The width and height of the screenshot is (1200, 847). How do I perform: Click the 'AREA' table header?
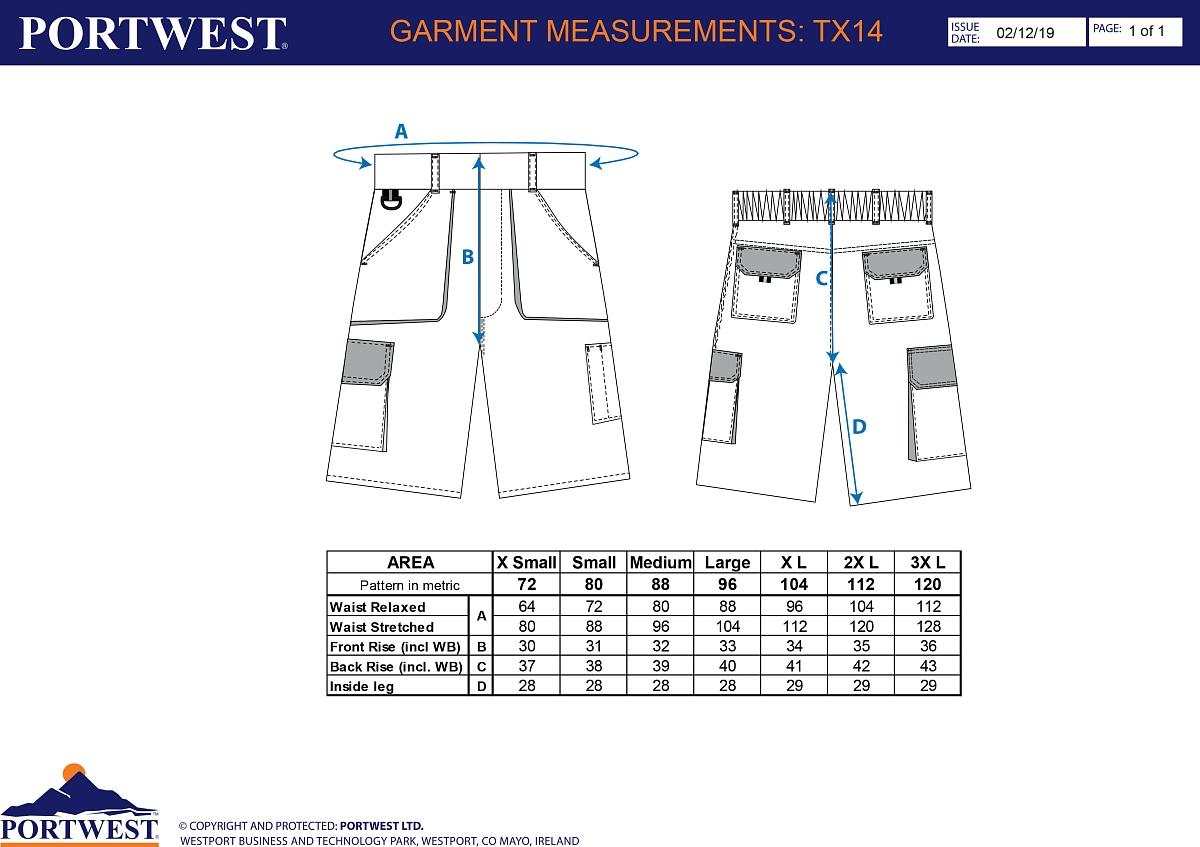coord(410,562)
